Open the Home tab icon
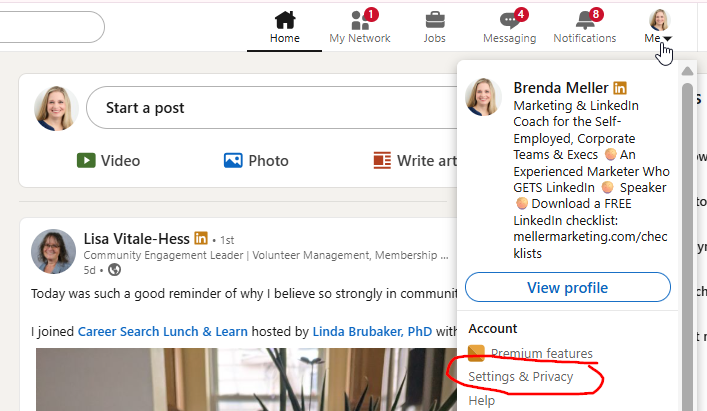 click(x=285, y=20)
